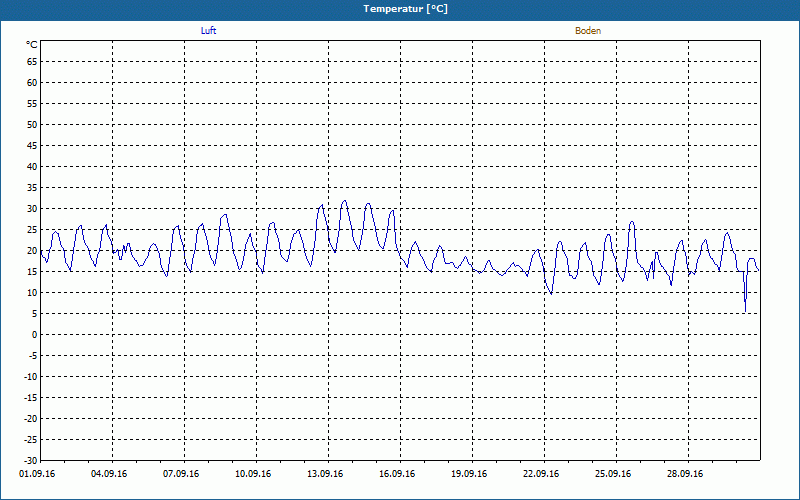Screen dimensions: 800x500
Task: Click the 50 y-axis label
Action: pyautogui.click(x=32, y=124)
